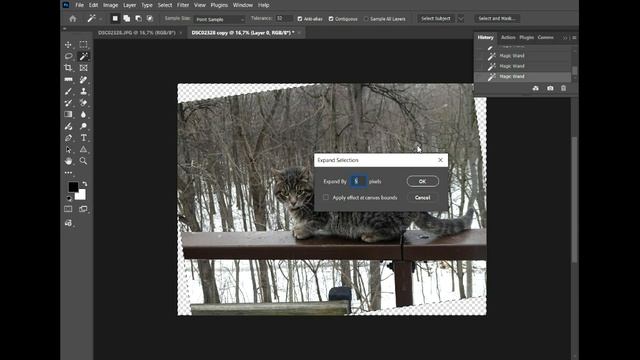Expand the collapsed panels double-arrow
Screen dimensions: 640x360
click(x=565, y=38)
